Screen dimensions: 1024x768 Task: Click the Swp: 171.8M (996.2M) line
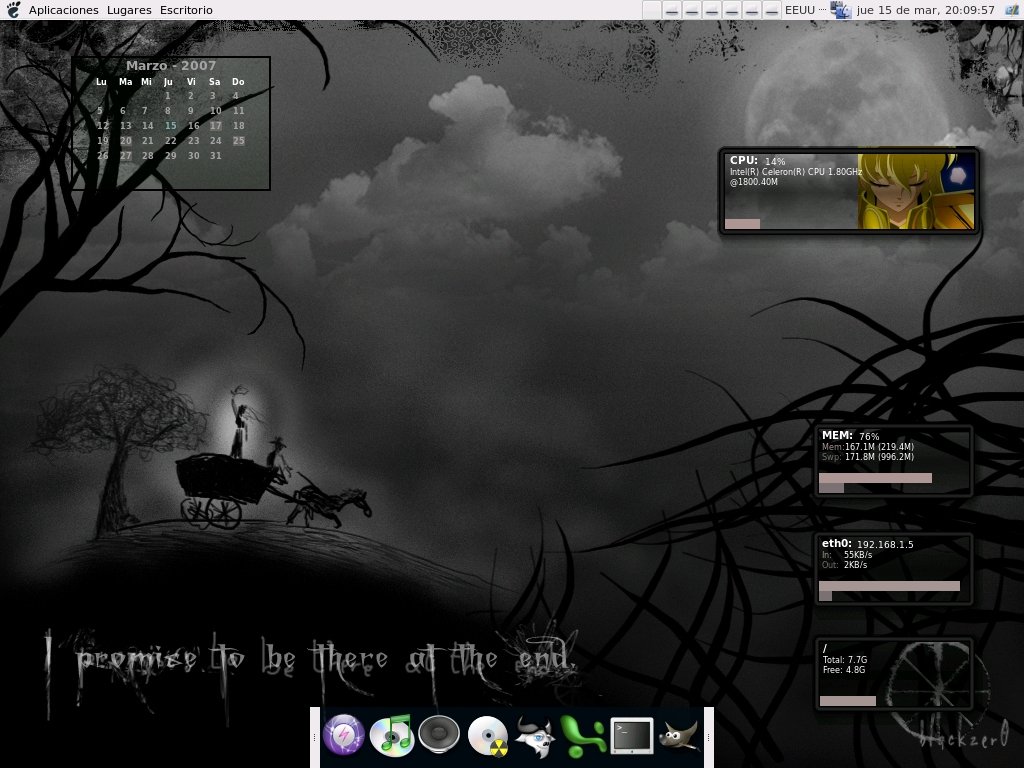tap(868, 457)
